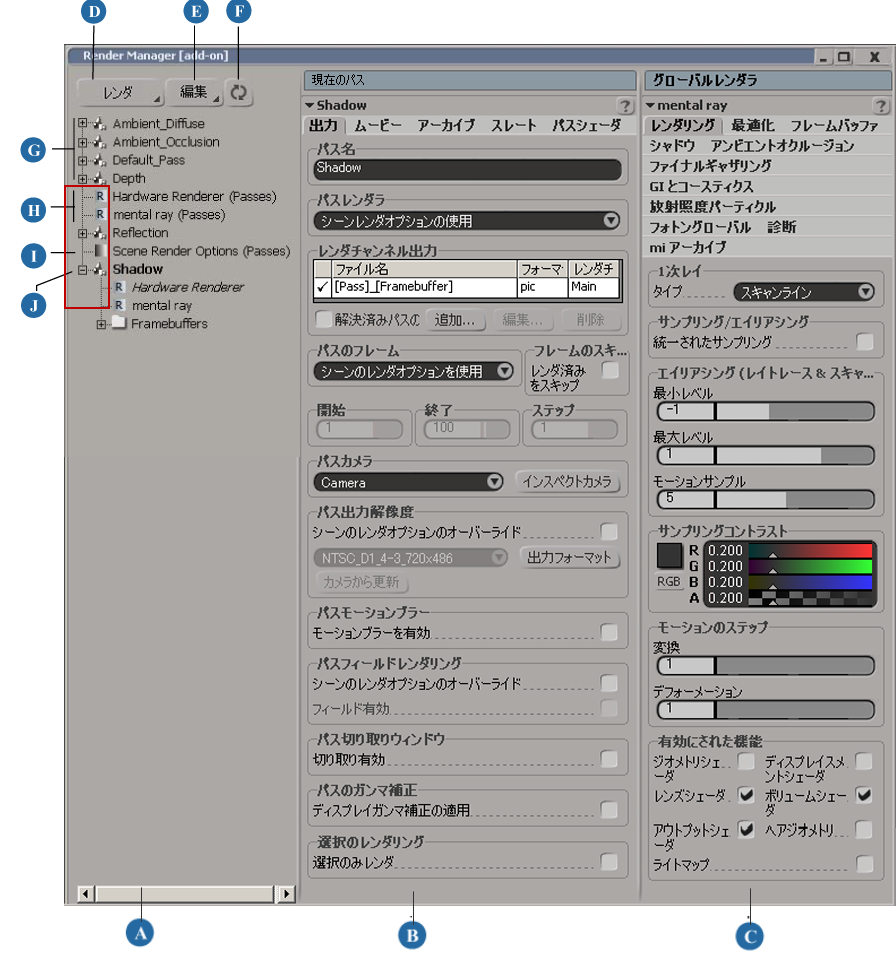Enable モーションブラーを有効 checkbox

[x=609, y=632]
